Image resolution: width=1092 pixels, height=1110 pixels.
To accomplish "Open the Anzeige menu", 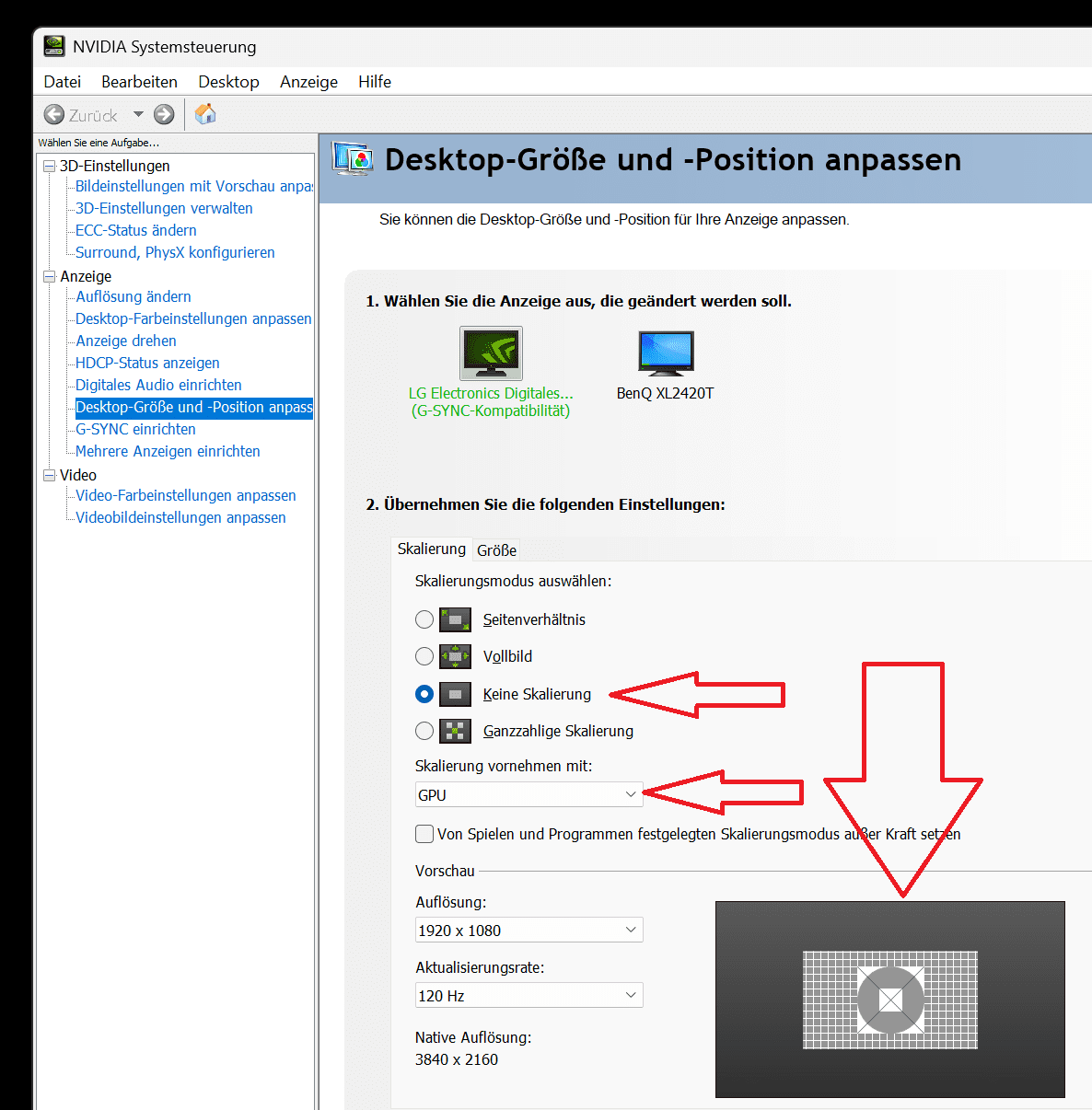I will click(308, 82).
